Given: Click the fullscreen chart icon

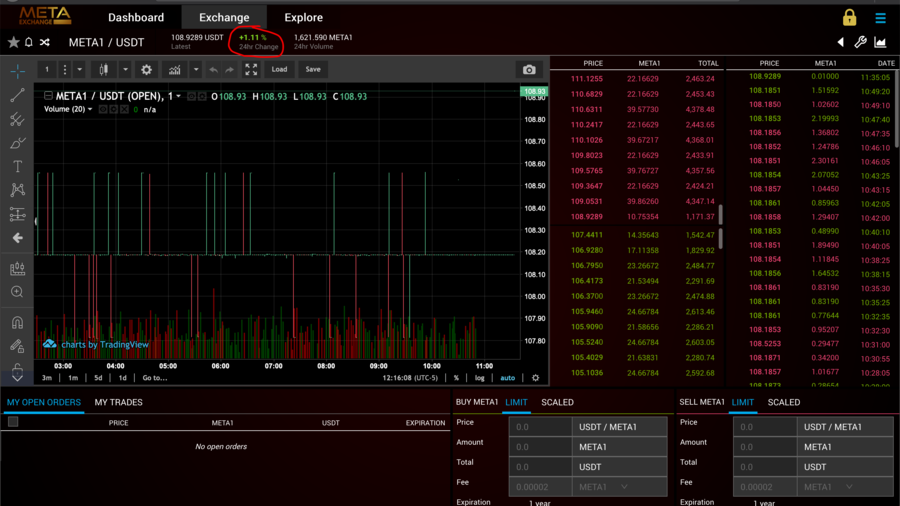Looking at the screenshot, I should (x=251, y=70).
